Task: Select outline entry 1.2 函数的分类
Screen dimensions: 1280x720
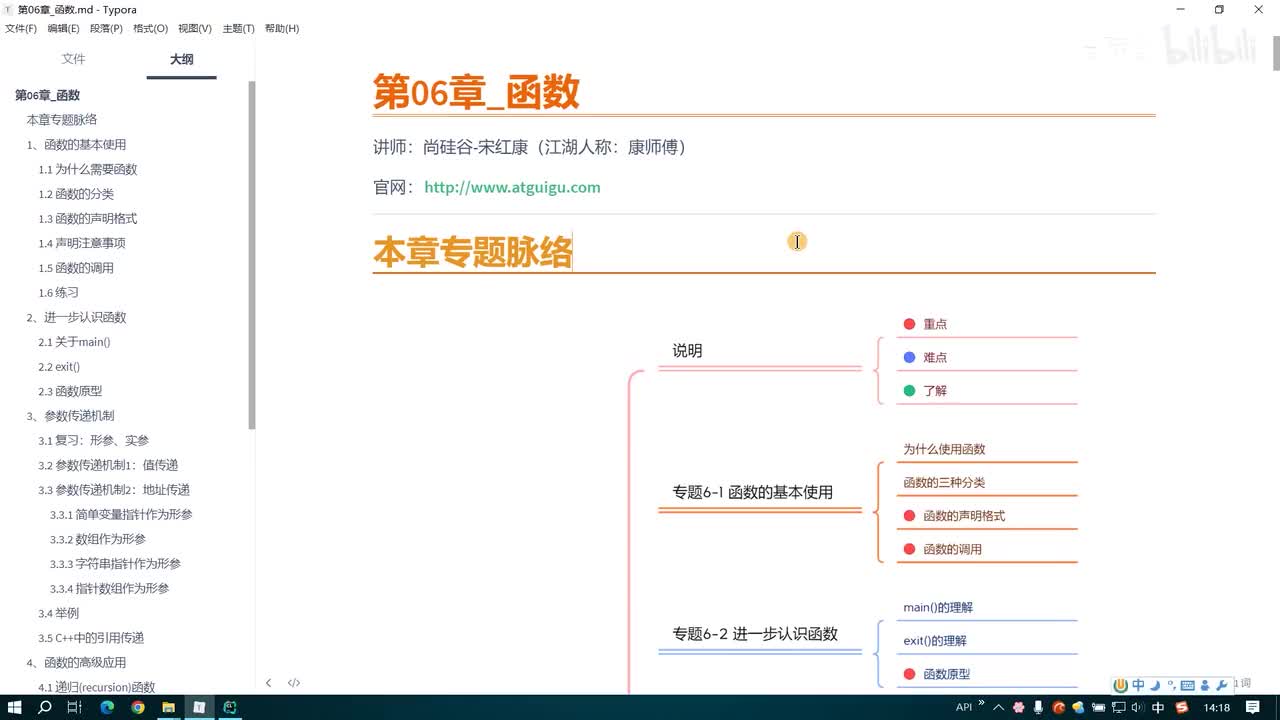Action: pos(76,194)
